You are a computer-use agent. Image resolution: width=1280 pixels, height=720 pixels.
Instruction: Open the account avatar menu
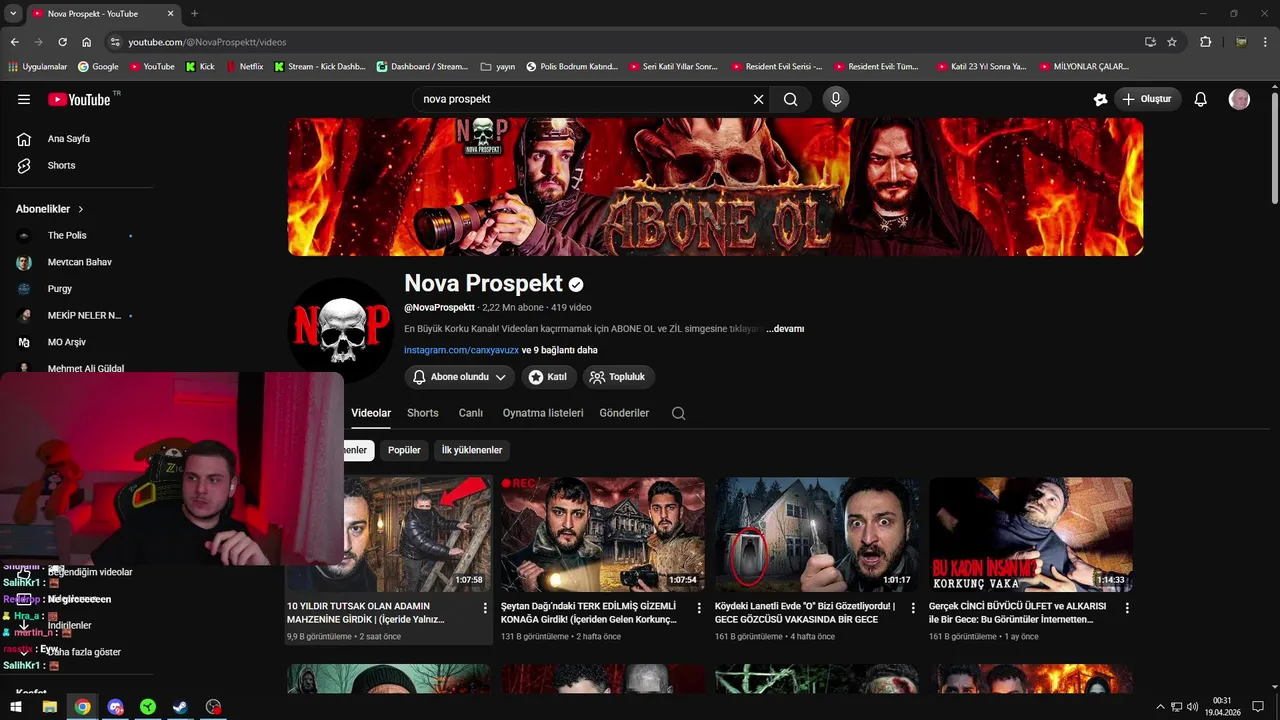coord(1239,99)
